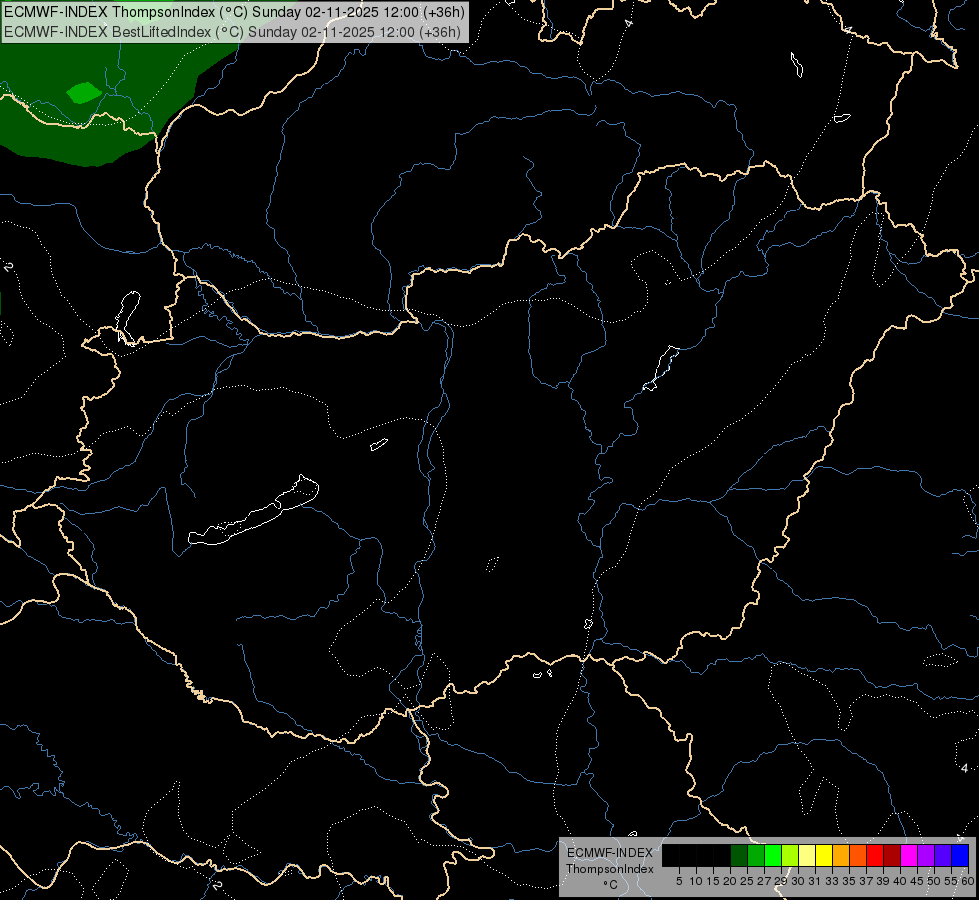Click the dark red 39-40 legend swatch
Viewport: 979px width, 900px height.
pos(892,855)
